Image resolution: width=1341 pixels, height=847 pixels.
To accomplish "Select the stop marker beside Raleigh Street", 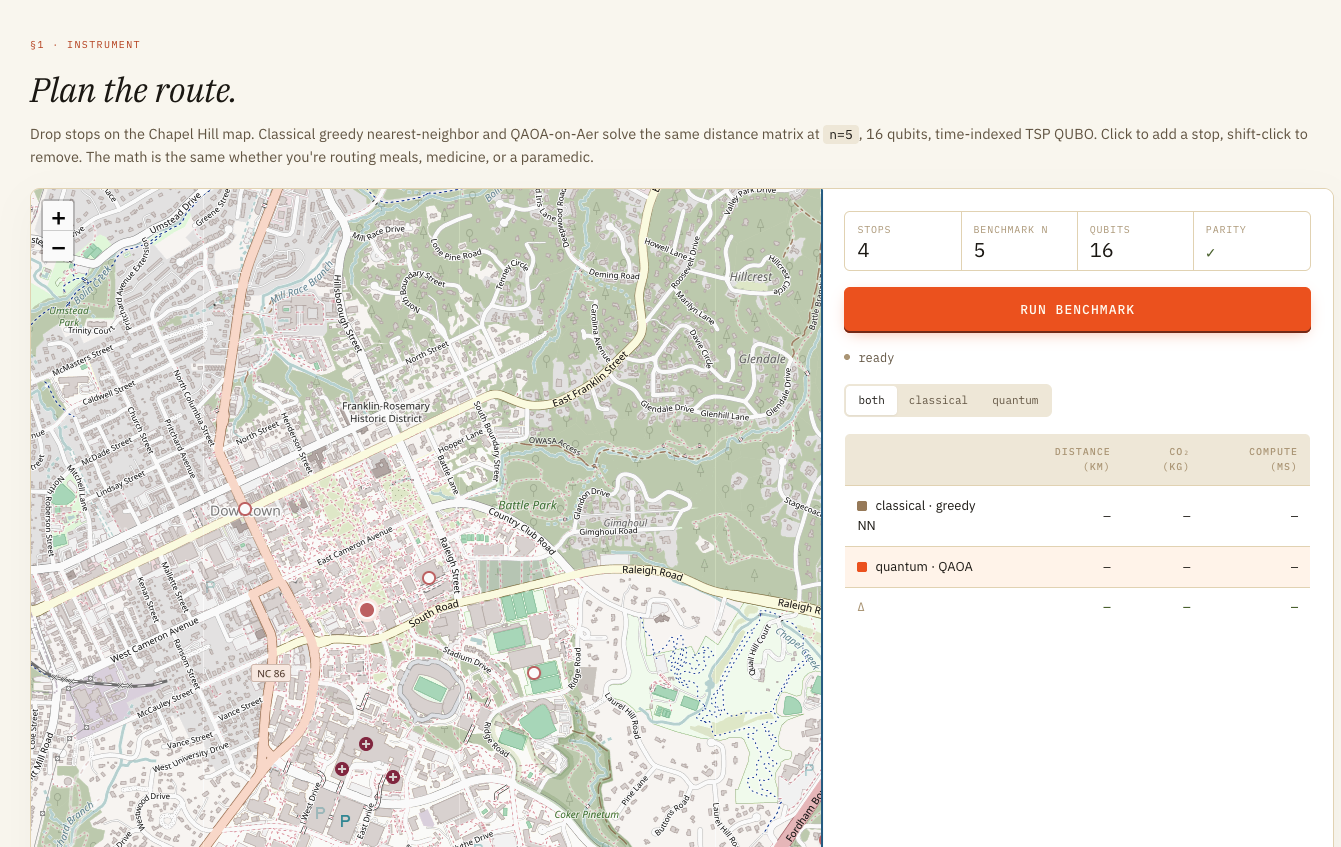I will (x=429, y=578).
